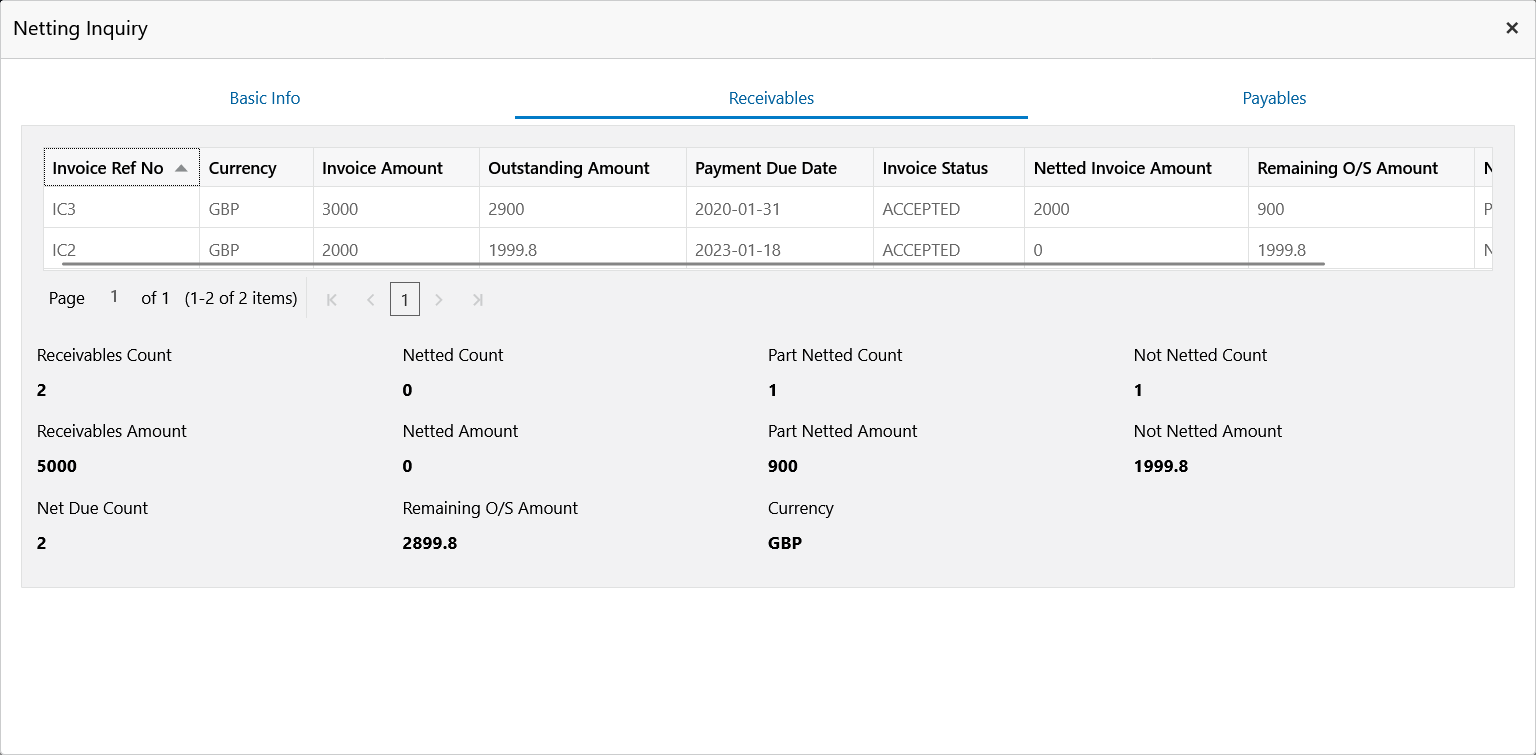Click the remaining O/S amount 900 cell
The image size is (1536, 755).
[x=1361, y=209]
